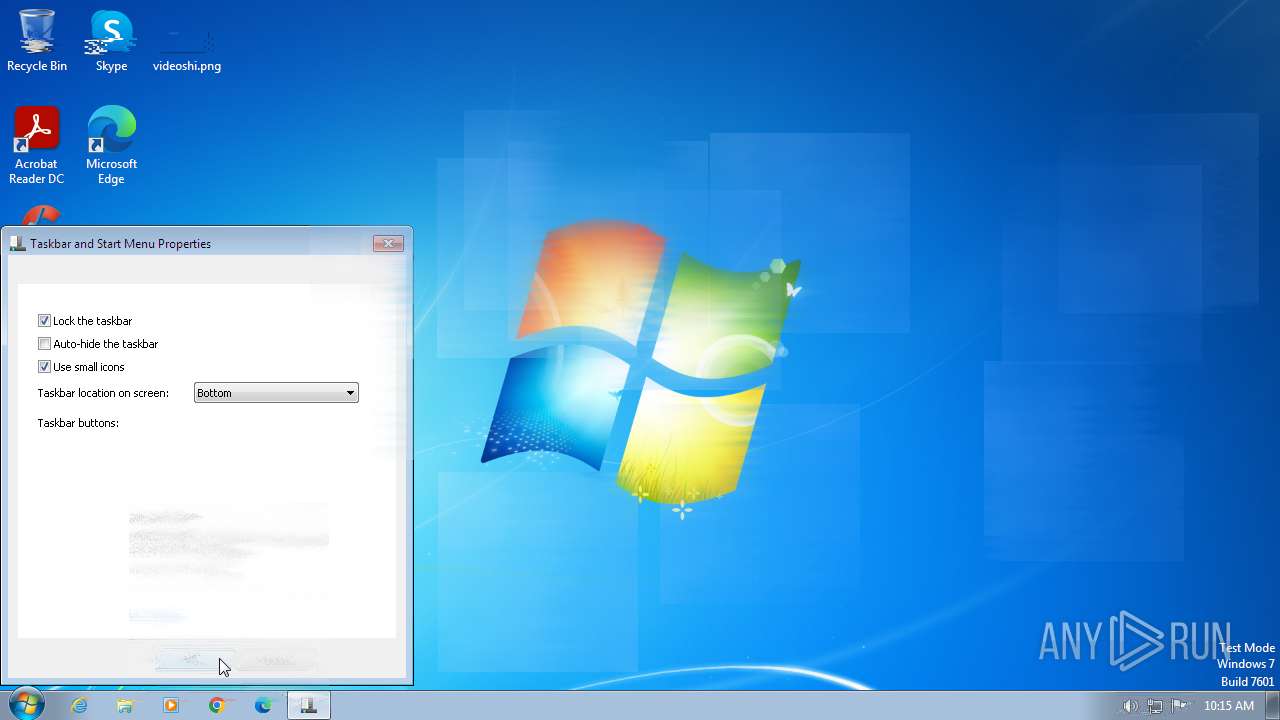This screenshot has width=1280, height=720.
Task: Open the network connection tray icon
Action: coord(1155,706)
